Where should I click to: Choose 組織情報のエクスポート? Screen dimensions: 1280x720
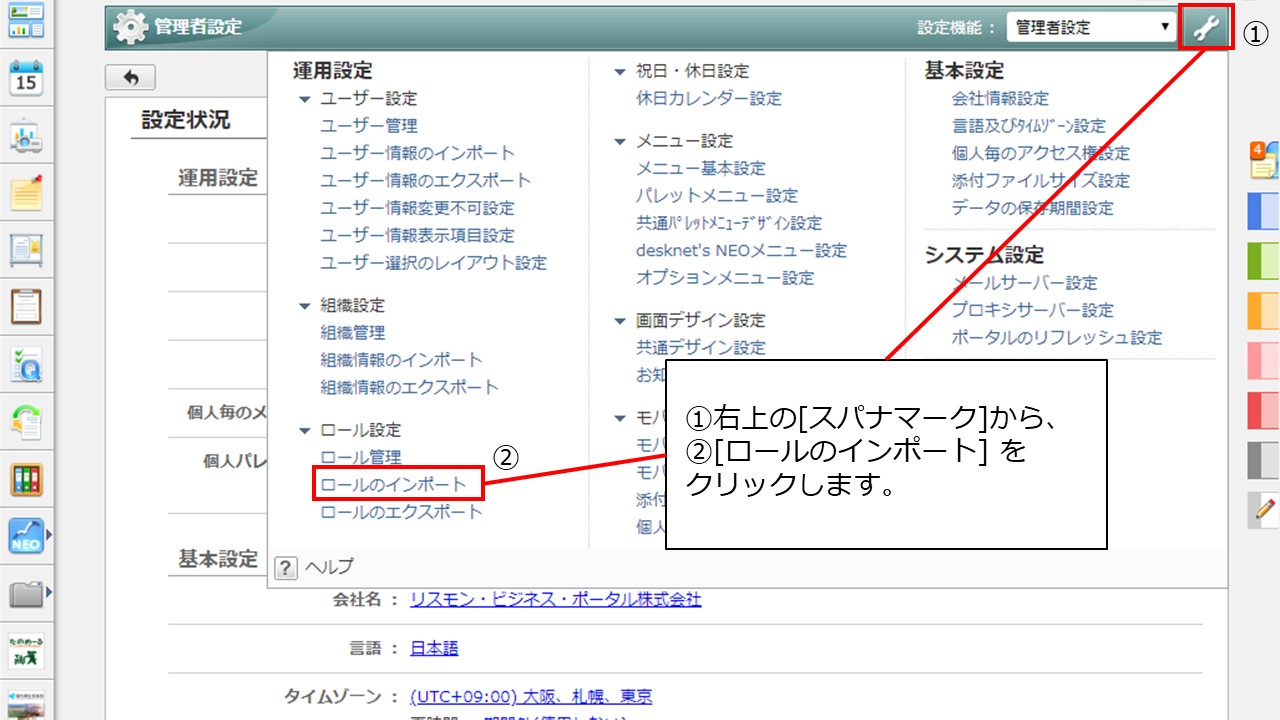(x=409, y=387)
